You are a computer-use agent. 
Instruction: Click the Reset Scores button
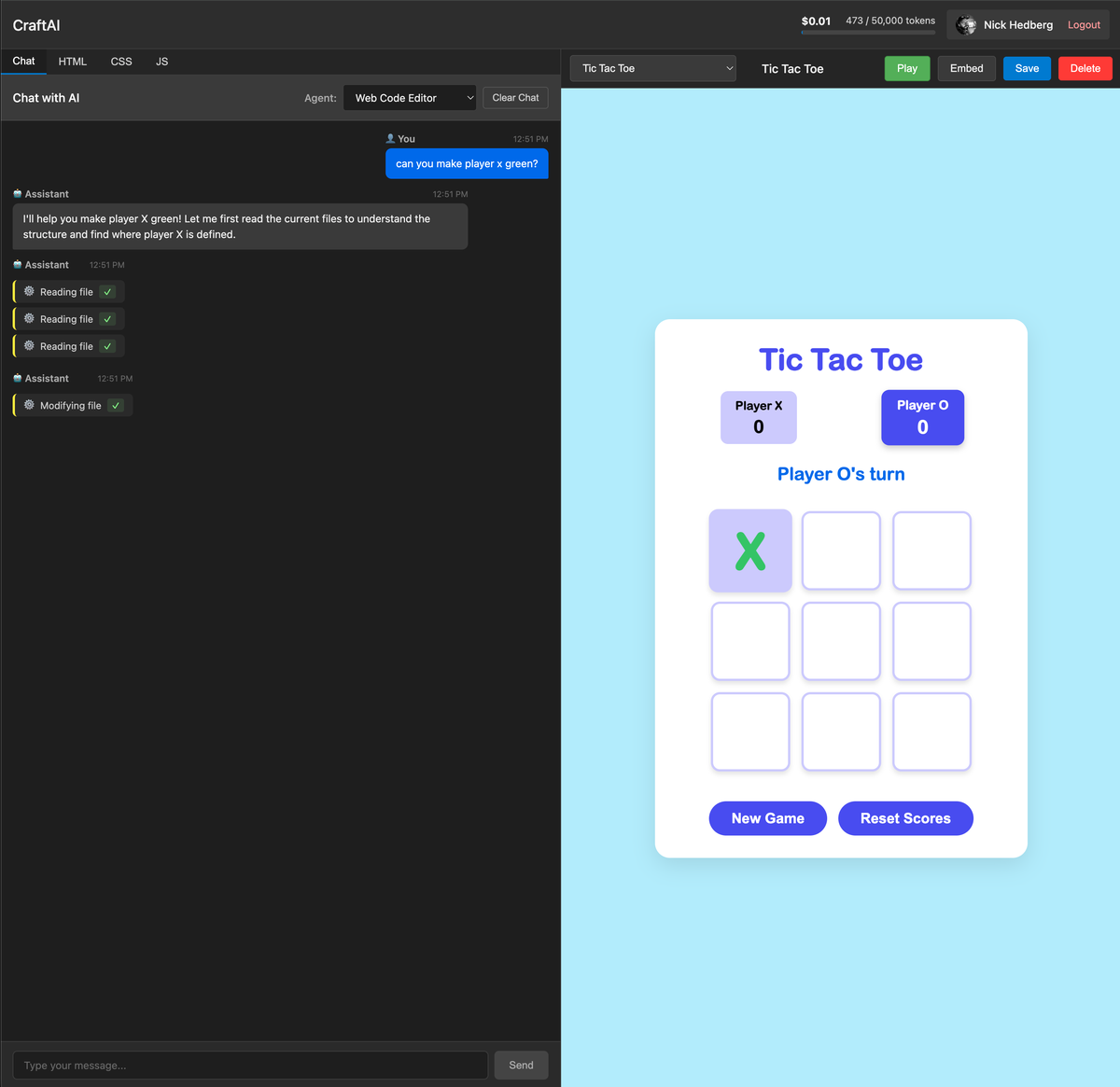click(905, 818)
